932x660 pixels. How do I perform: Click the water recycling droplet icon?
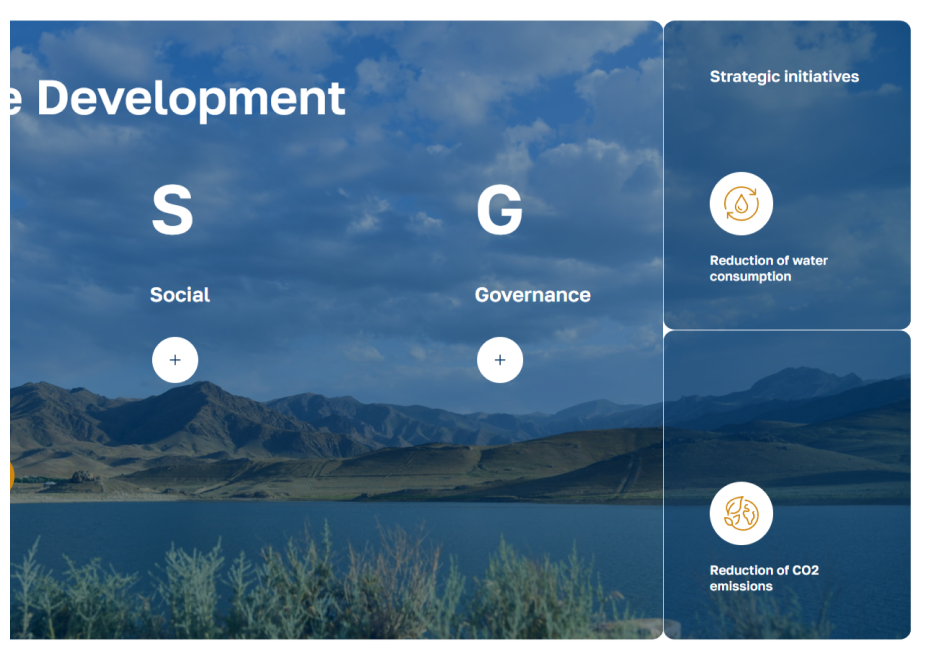741,204
